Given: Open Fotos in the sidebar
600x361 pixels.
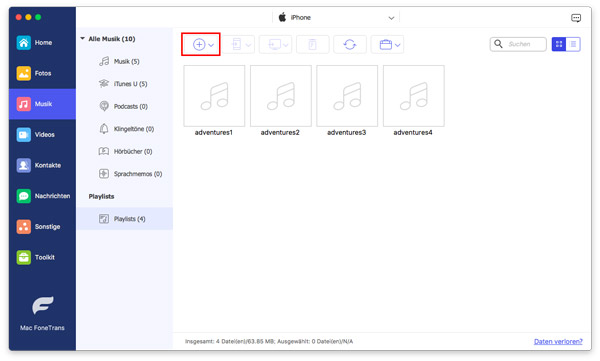Looking at the screenshot, I should (x=42, y=73).
